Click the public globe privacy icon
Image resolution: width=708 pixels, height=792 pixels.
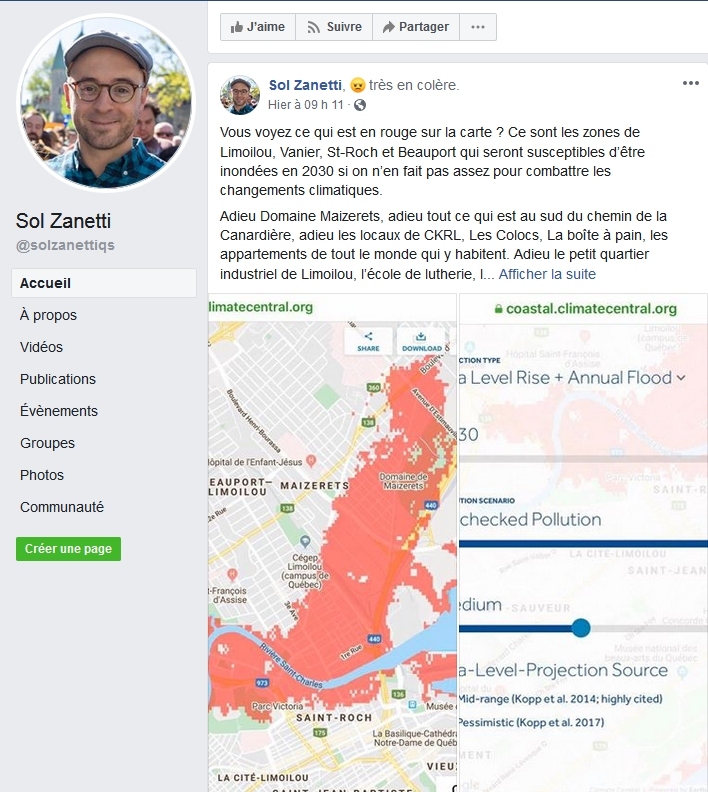point(360,105)
